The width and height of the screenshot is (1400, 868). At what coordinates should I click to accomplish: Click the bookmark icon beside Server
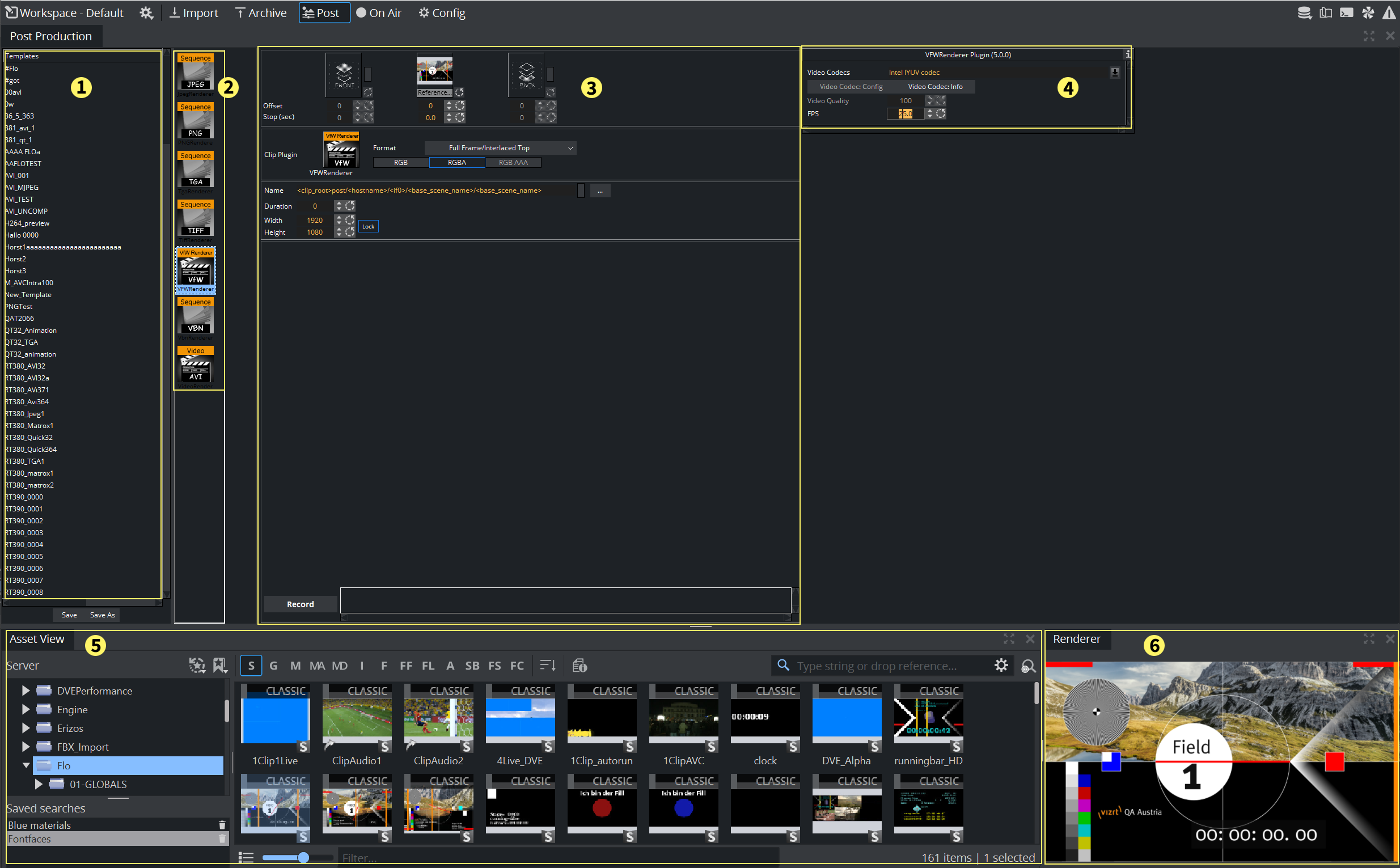pyautogui.click(x=220, y=666)
